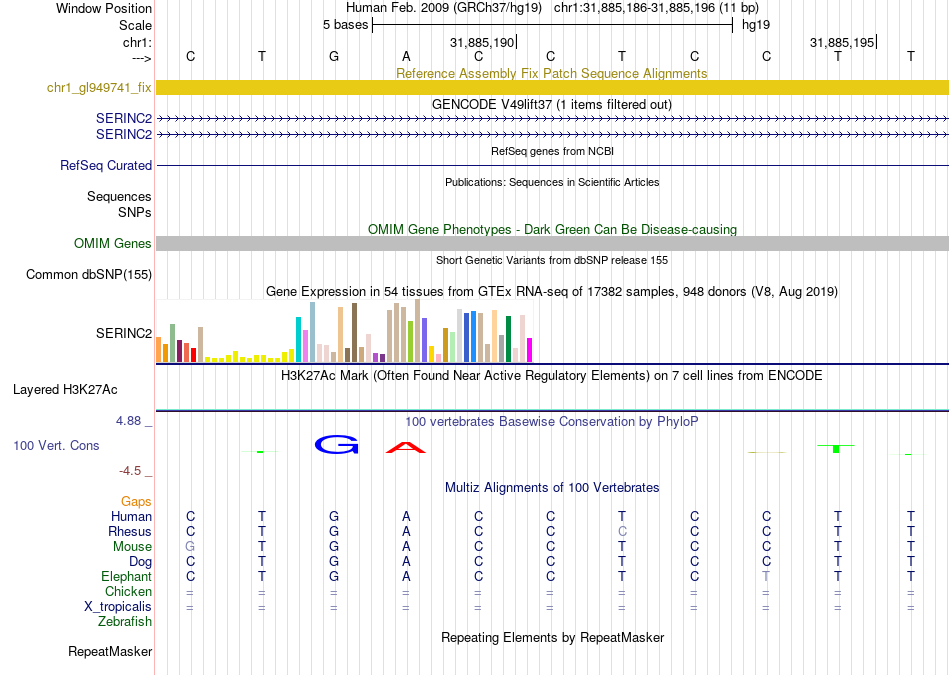
Task: Click the grayed T in Elephant row
Action: [766, 576]
